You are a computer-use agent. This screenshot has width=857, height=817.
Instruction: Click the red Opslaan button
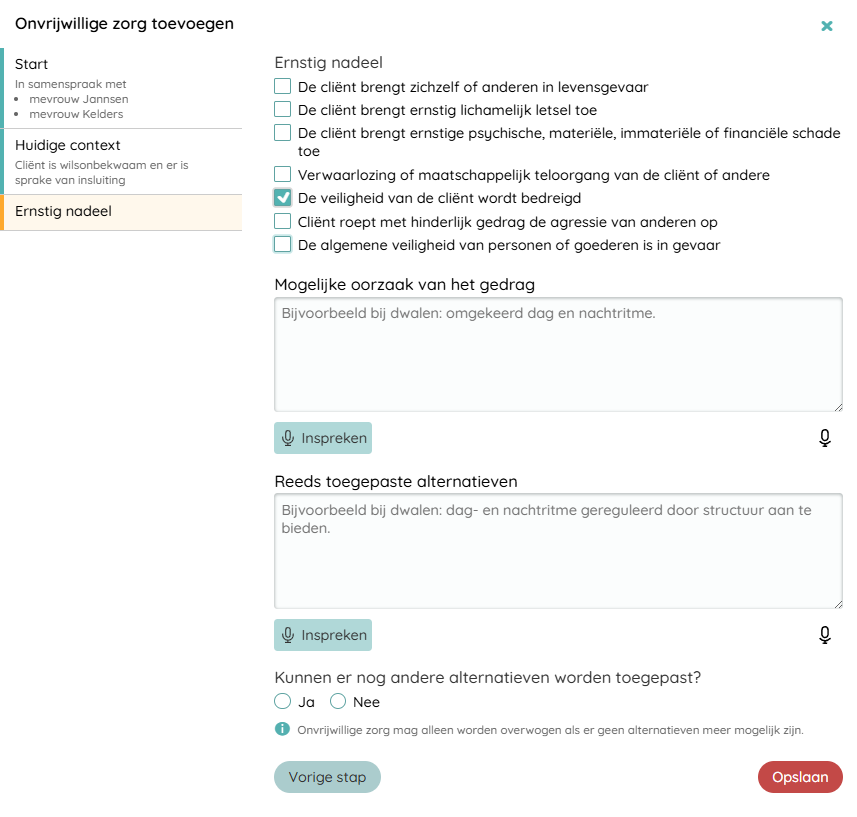tap(800, 777)
